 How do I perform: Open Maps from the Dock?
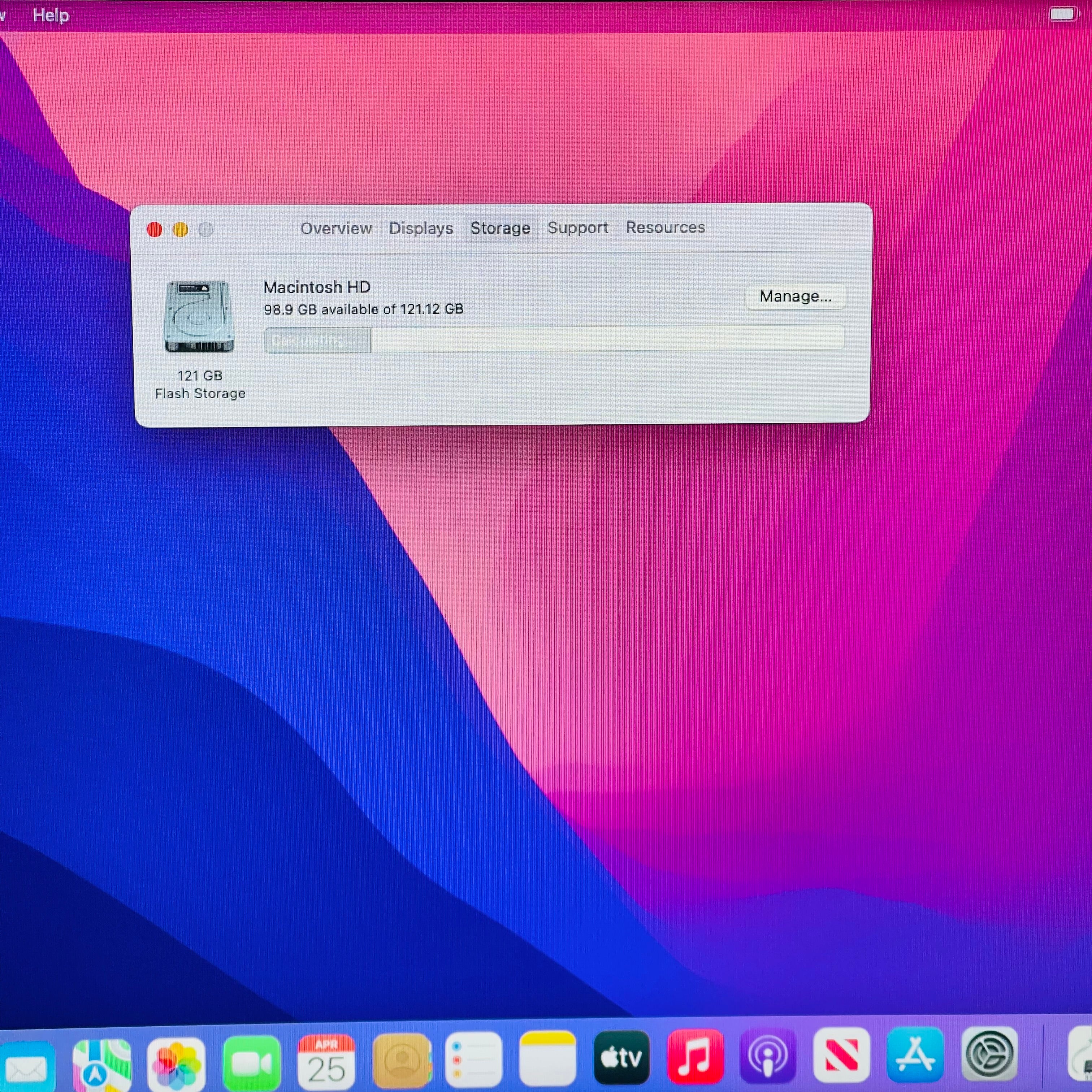click(x=102, y=1065)
